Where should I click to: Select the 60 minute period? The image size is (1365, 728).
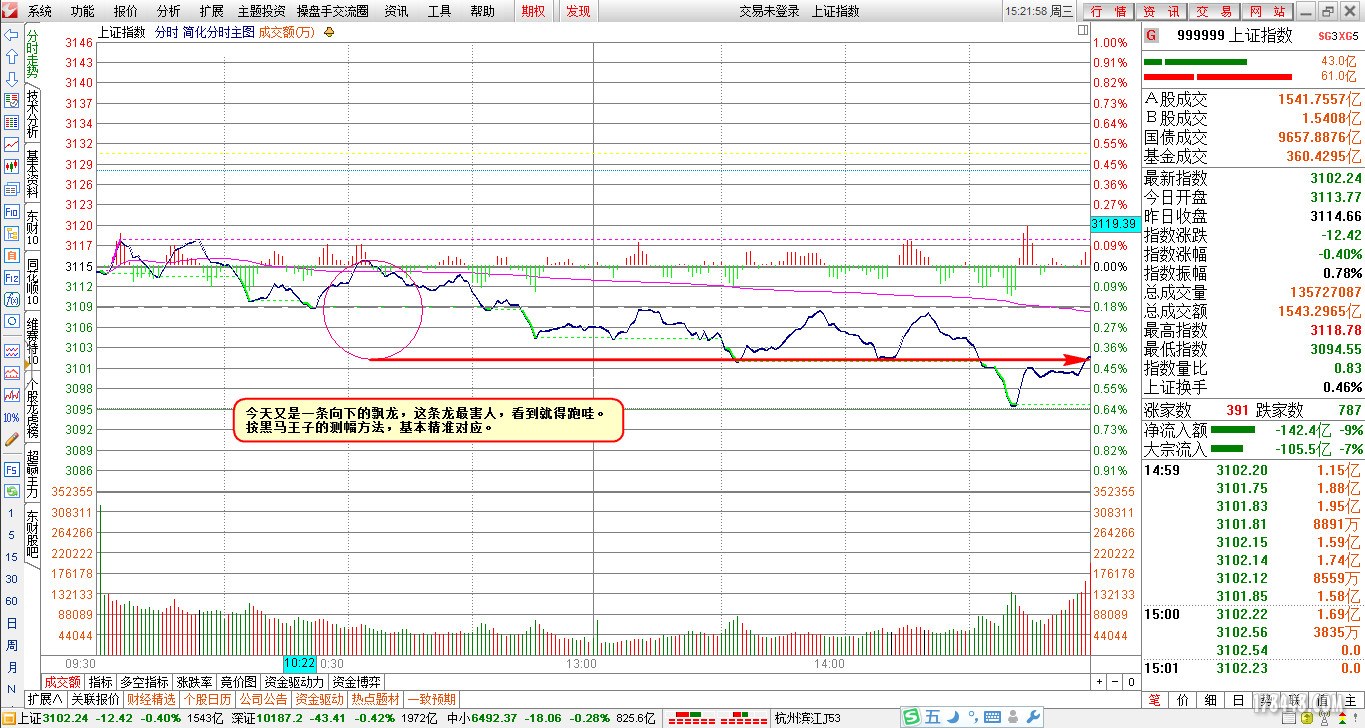click(11, 601)
